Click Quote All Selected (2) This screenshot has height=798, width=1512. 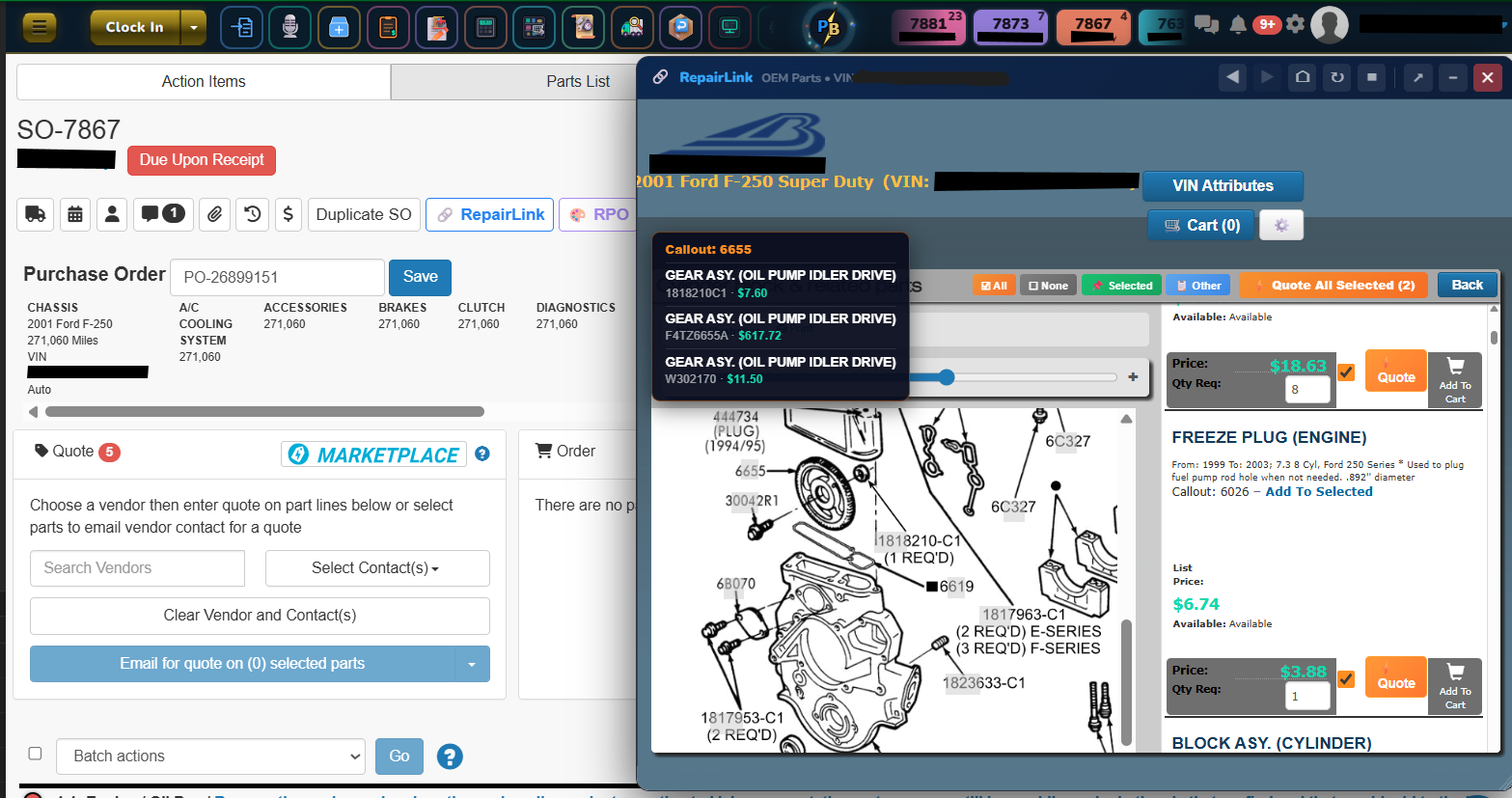[x=1333, y=286]
